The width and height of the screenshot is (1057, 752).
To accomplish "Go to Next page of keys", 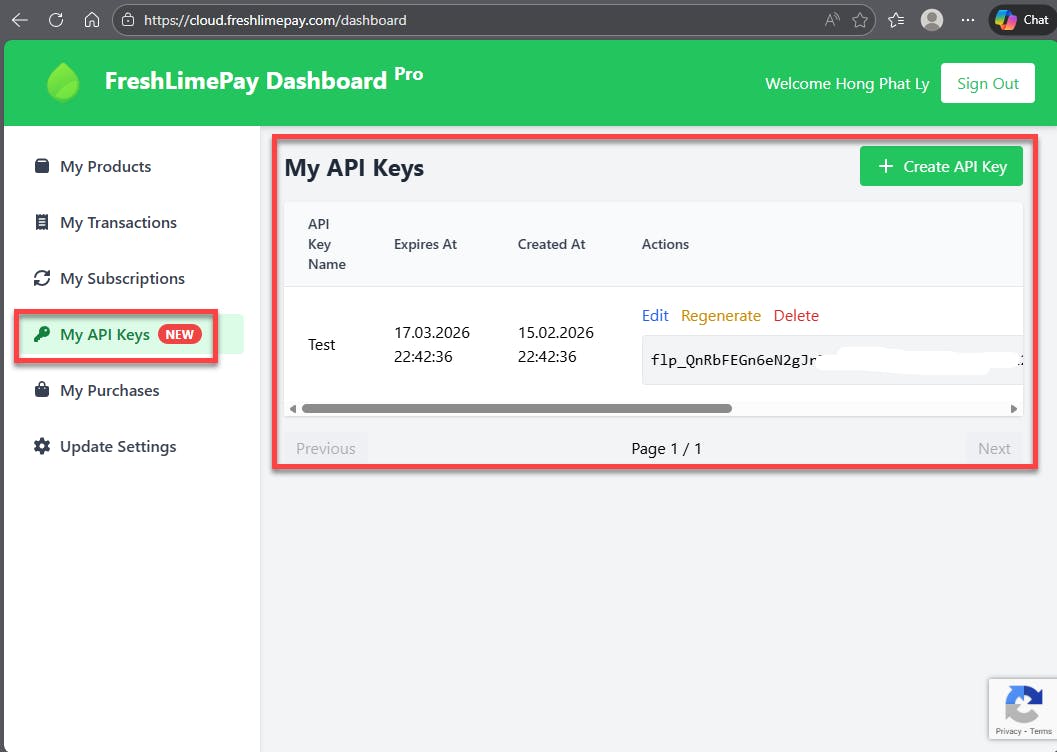I will [994, 449].
